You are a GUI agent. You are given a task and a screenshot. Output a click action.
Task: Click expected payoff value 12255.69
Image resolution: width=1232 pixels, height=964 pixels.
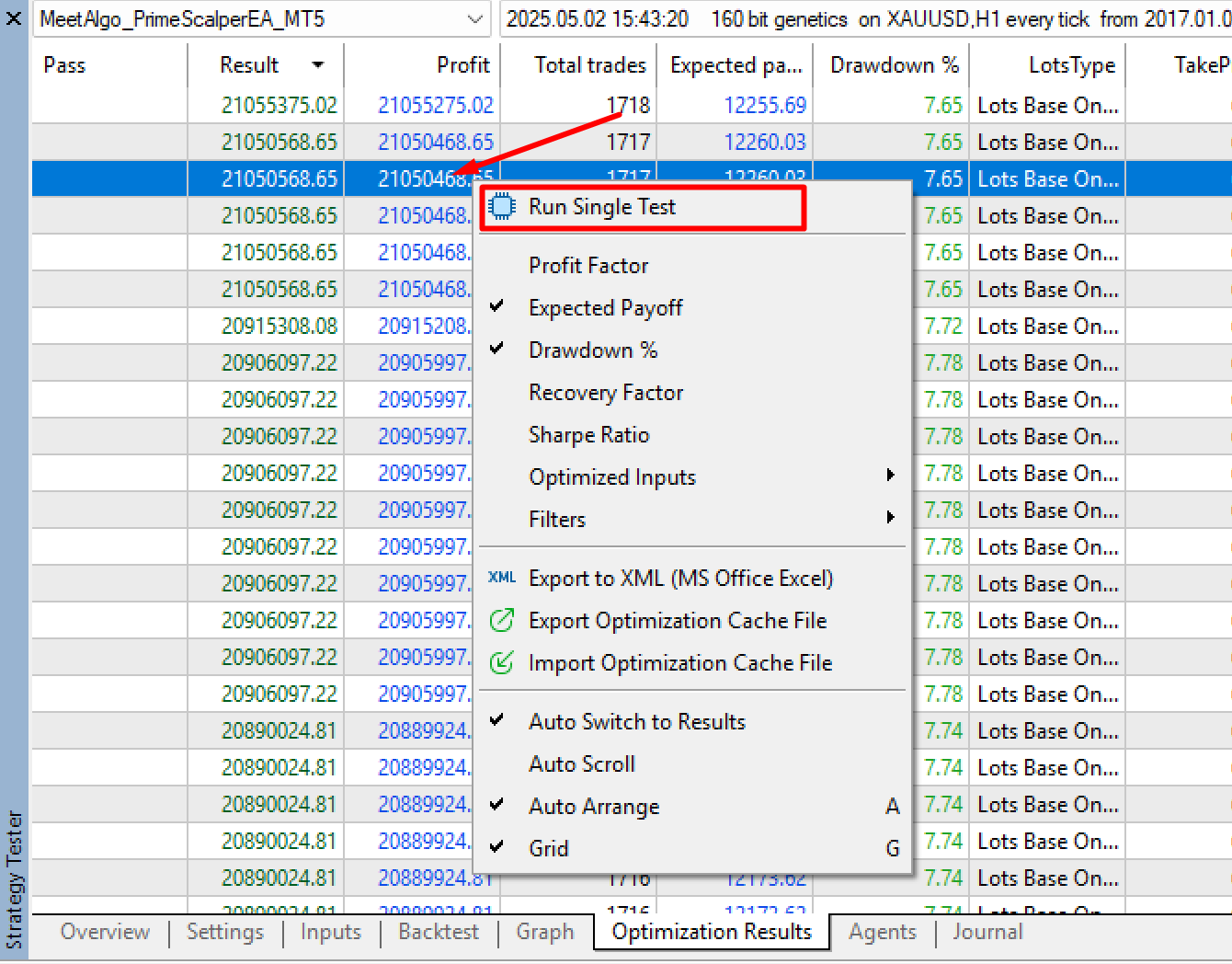click(765, 106)
